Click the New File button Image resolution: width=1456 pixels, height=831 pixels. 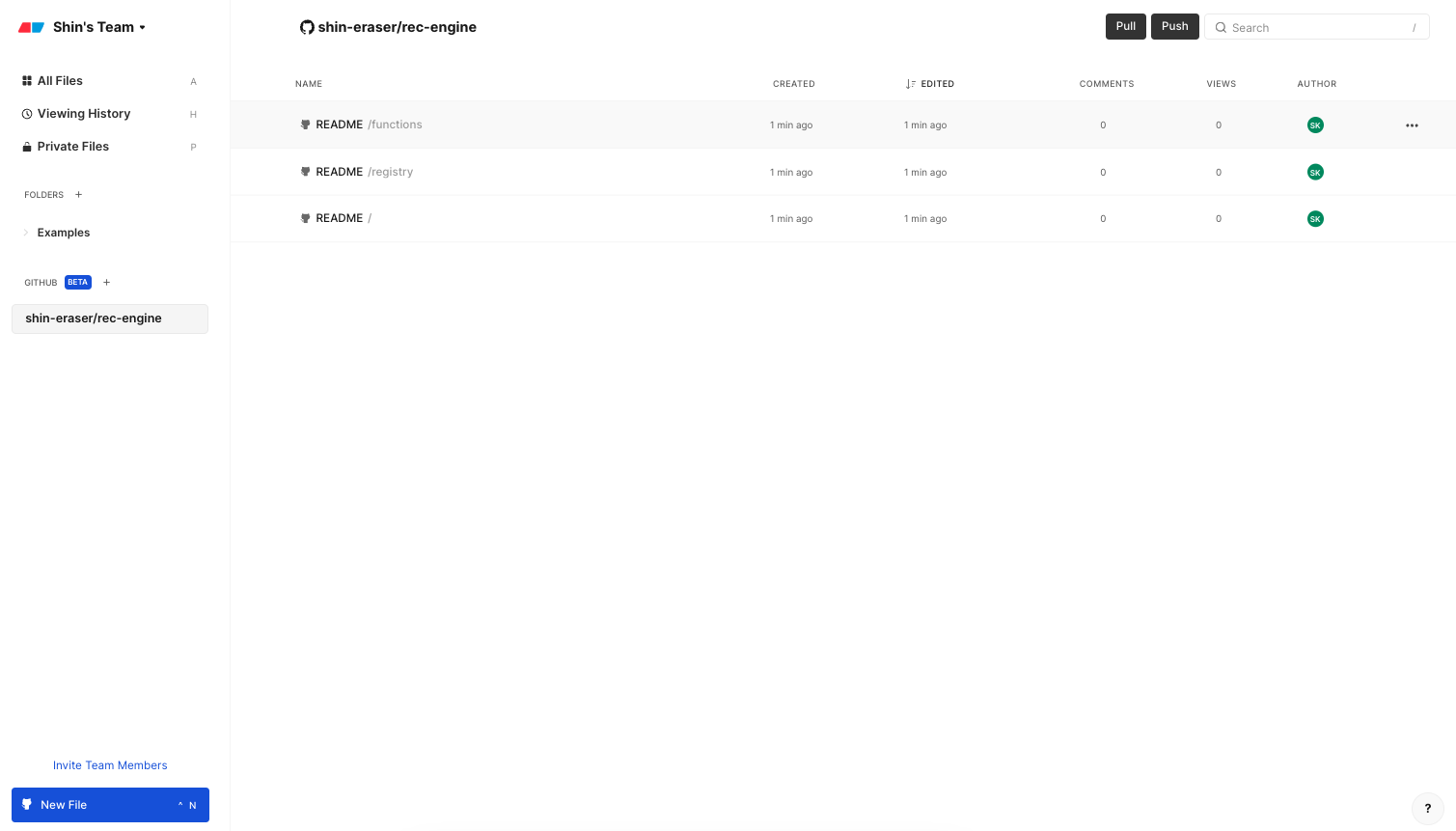pos(110,805)
